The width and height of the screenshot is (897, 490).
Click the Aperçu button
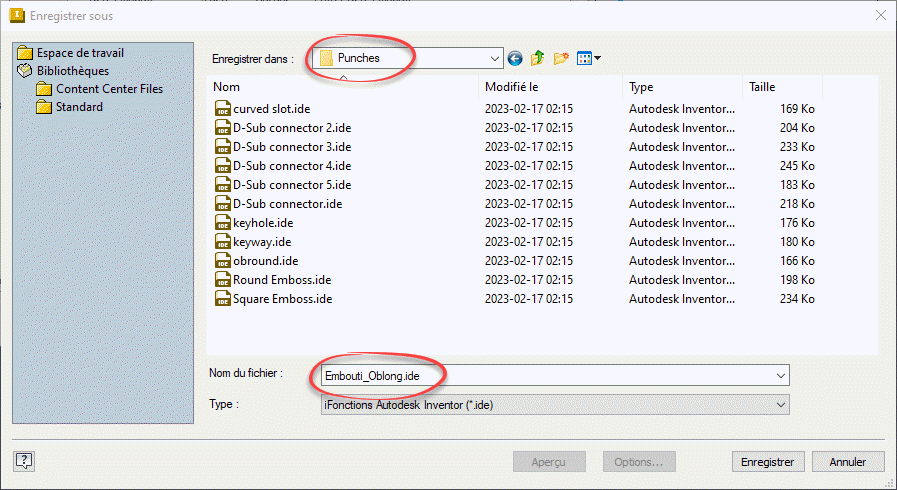point(549,461)
